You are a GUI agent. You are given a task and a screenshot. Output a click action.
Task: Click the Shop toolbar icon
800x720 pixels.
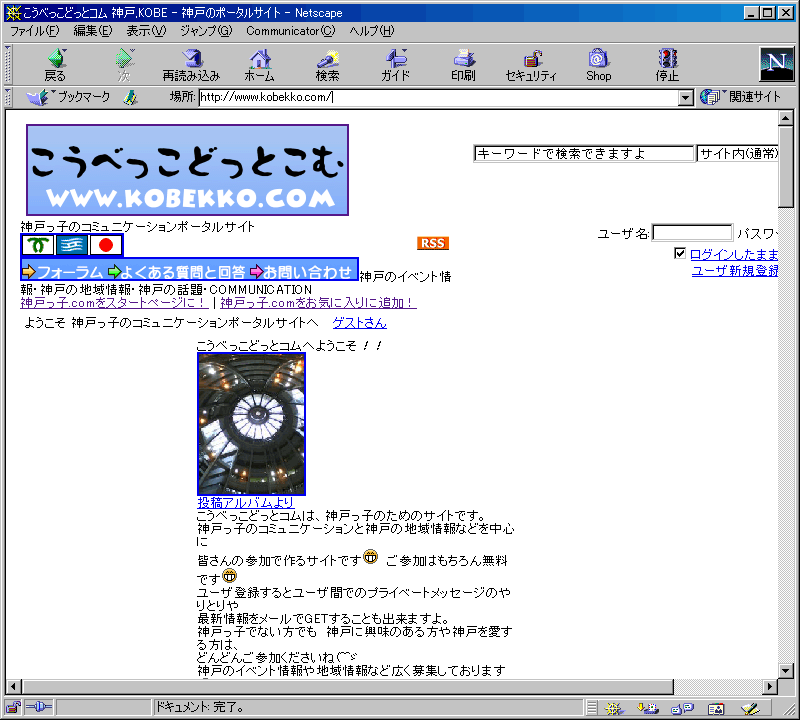pyautogui.click(x=598, y=64)
